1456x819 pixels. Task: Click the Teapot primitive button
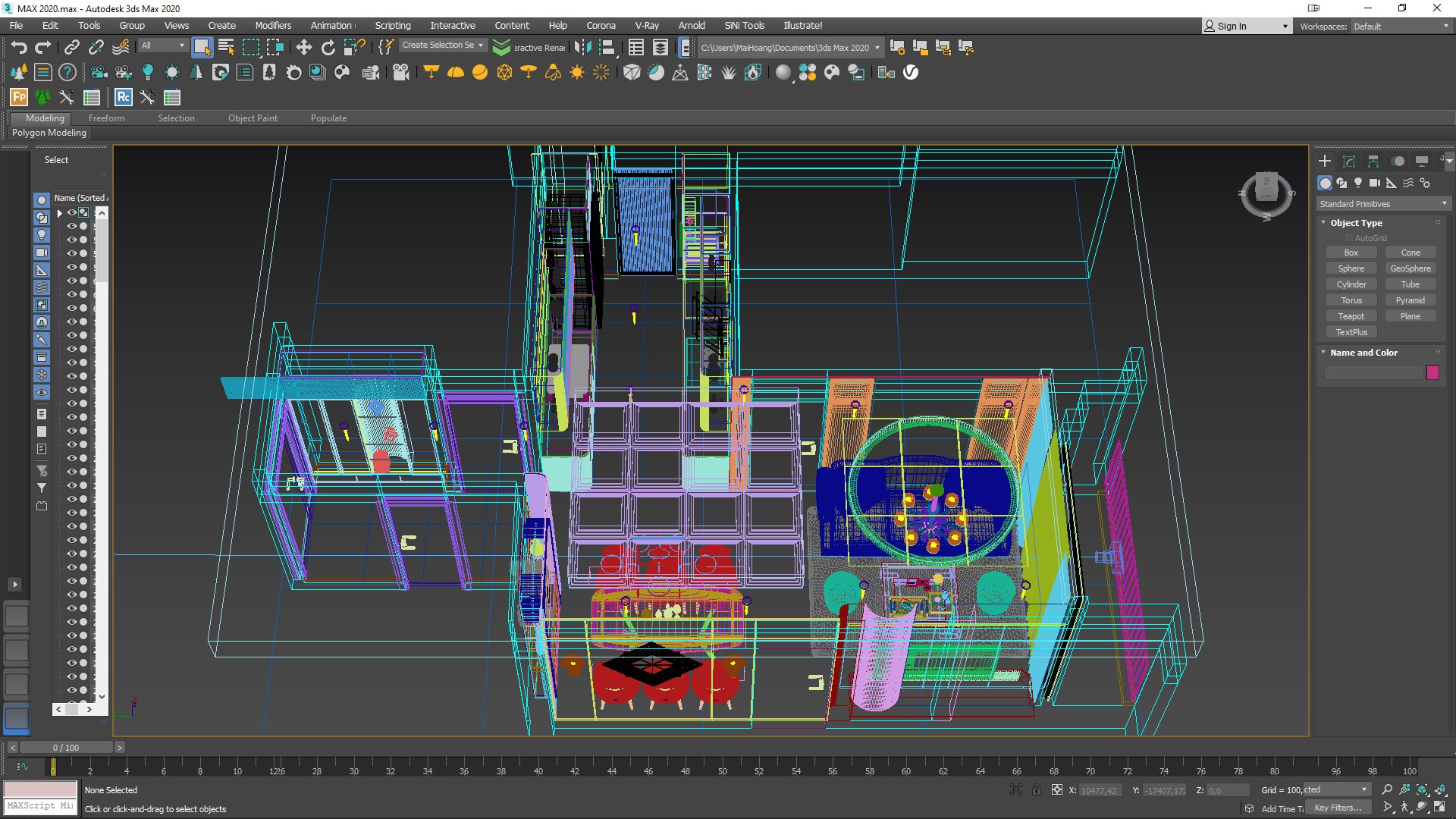[x=1351, y=316]
